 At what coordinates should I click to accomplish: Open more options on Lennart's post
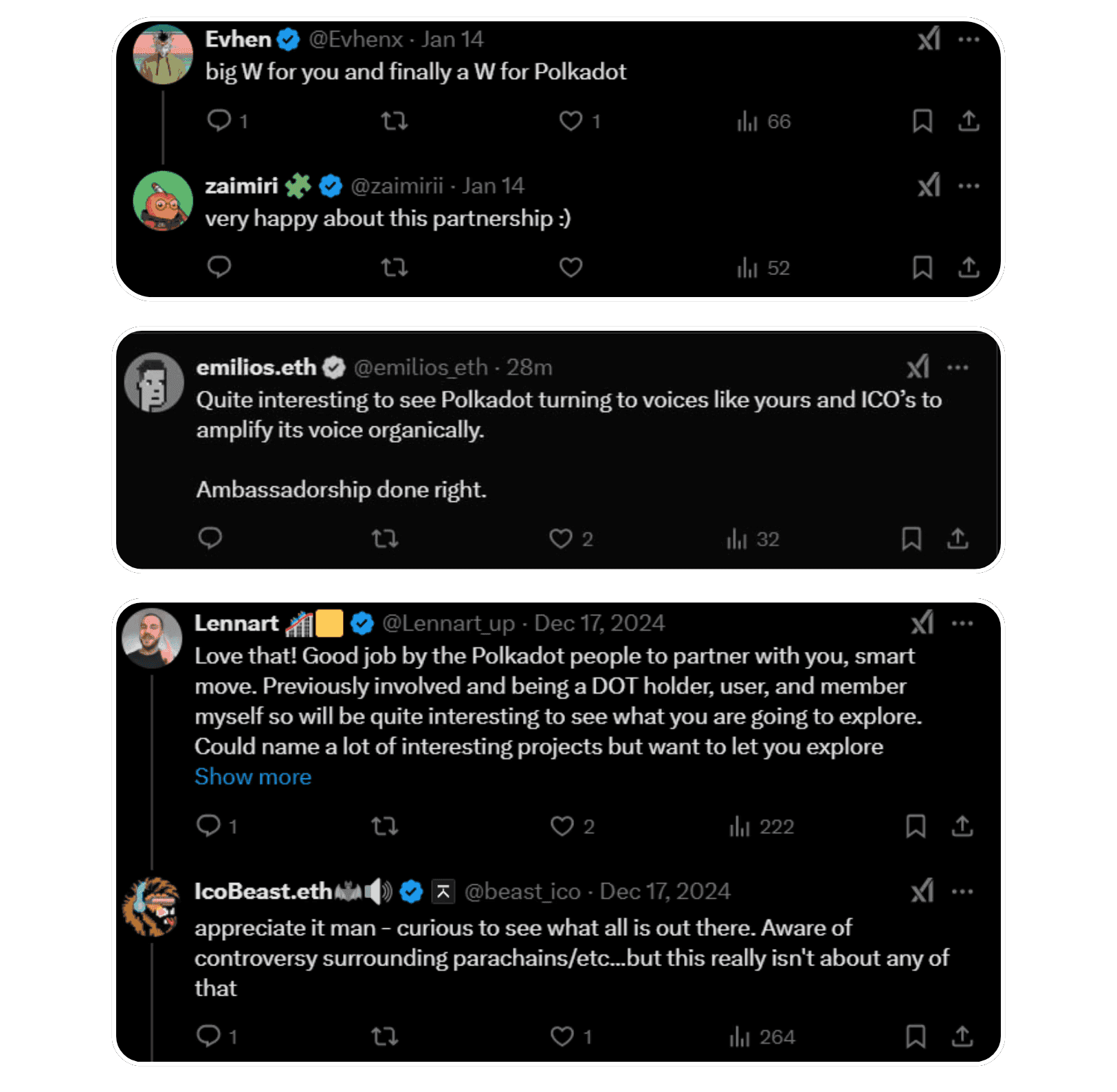(x=962, y=622)
